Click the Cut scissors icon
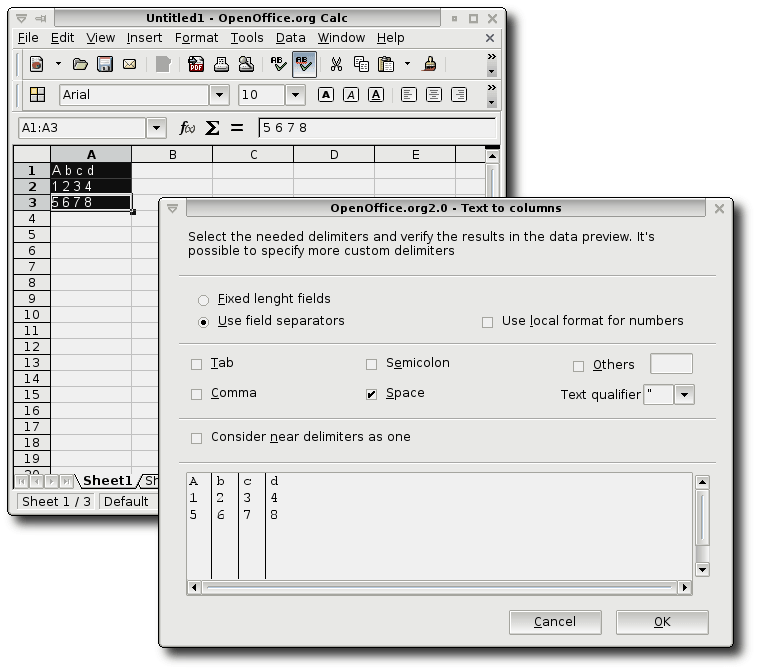This screenshot has height=671, width=757. coord(336,64)
